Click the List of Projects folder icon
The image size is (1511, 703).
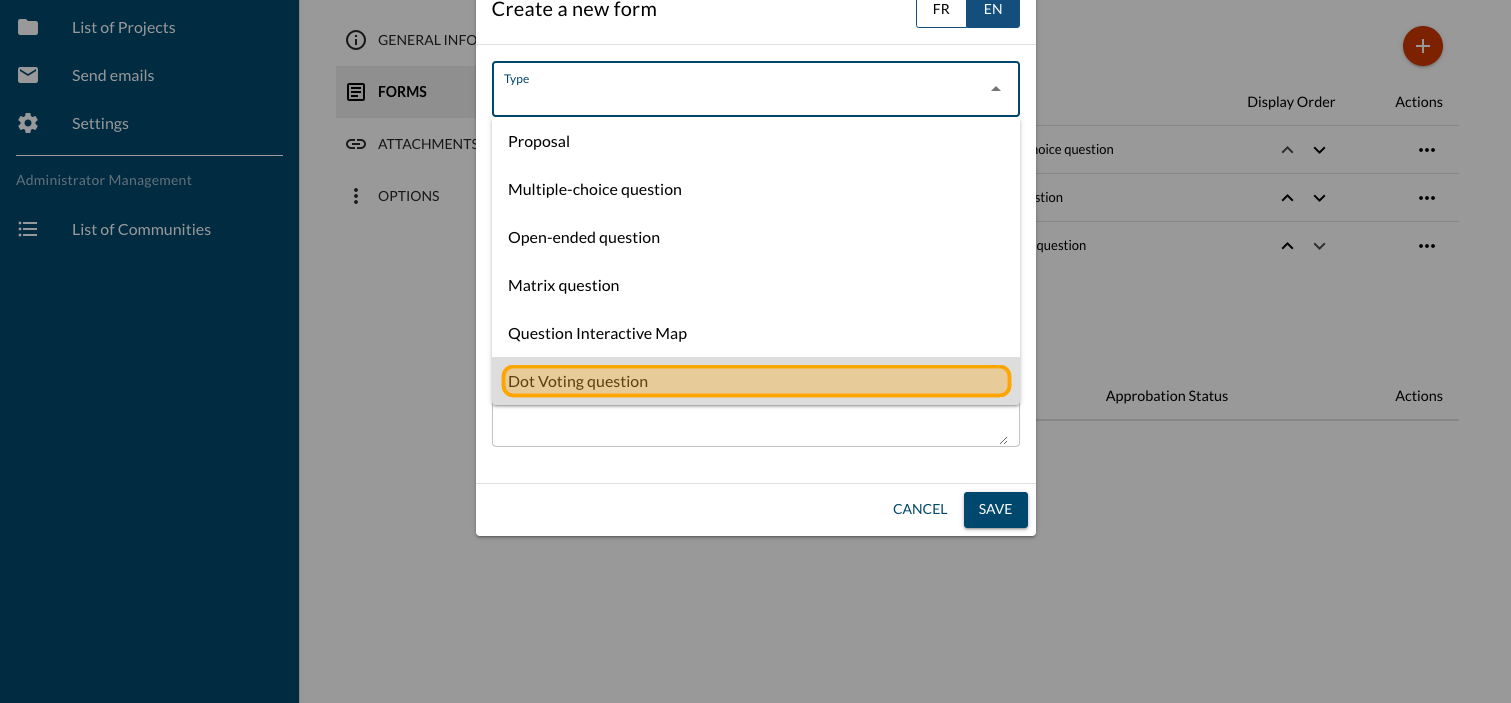[x=28, y=27]
